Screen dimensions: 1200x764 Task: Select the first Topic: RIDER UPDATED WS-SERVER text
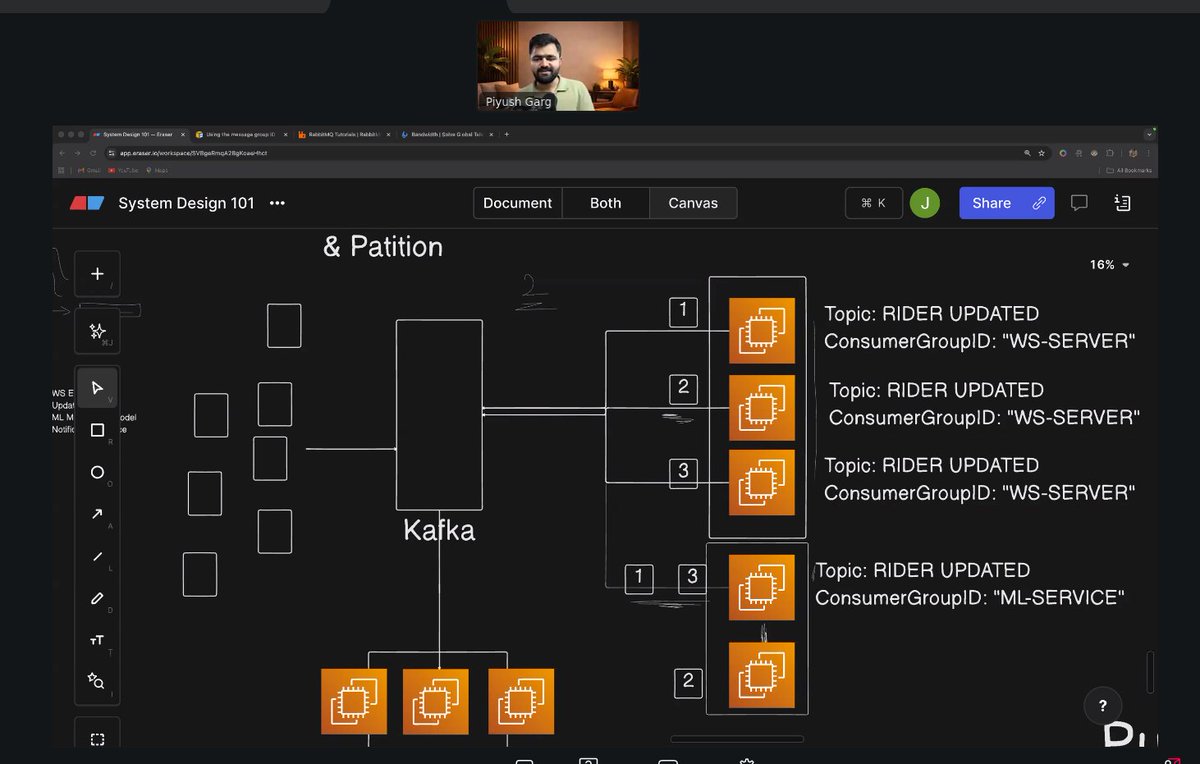click(x=980, y=327)
